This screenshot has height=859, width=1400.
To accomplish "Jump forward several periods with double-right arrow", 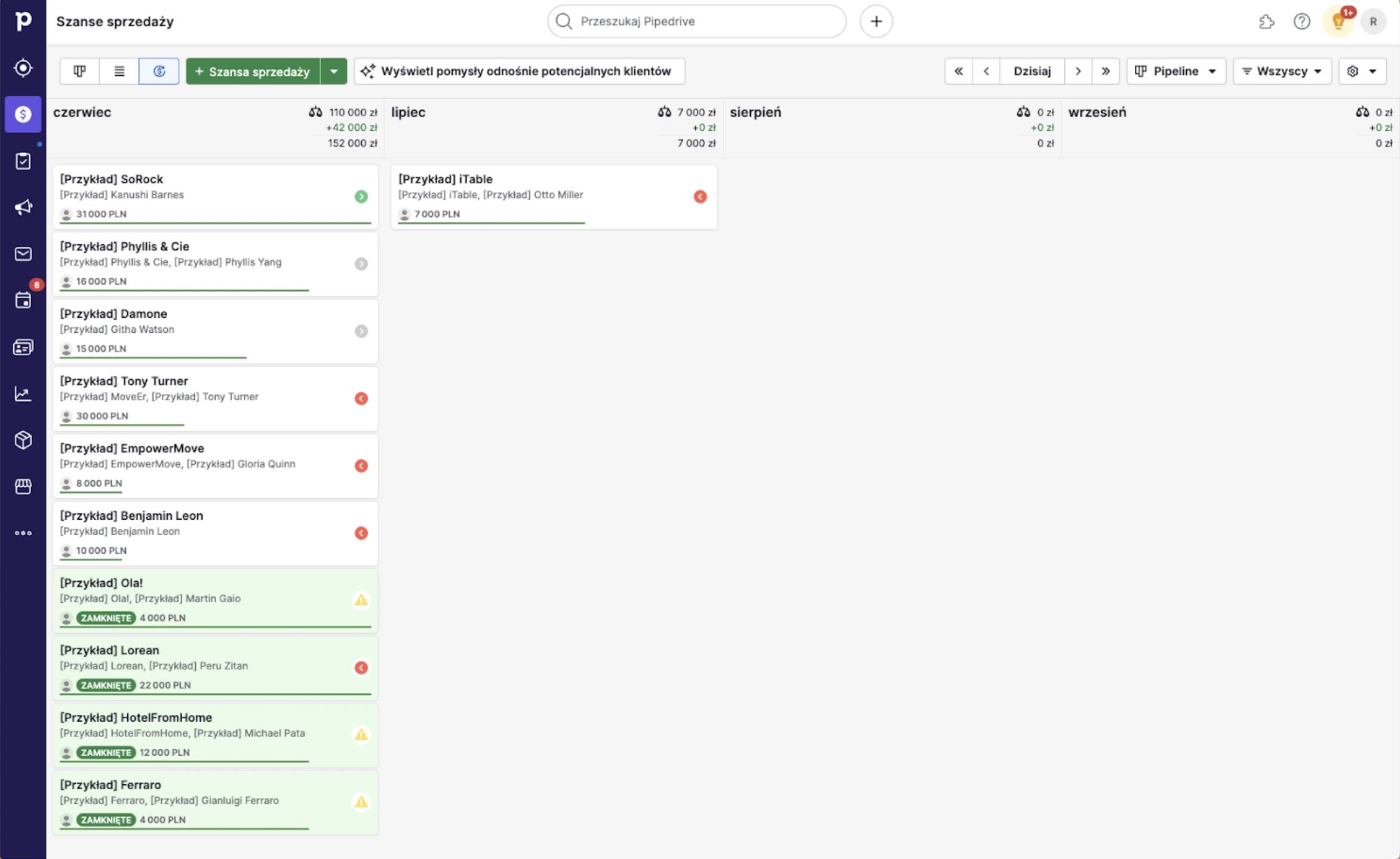I will (x=1106, y=71).
